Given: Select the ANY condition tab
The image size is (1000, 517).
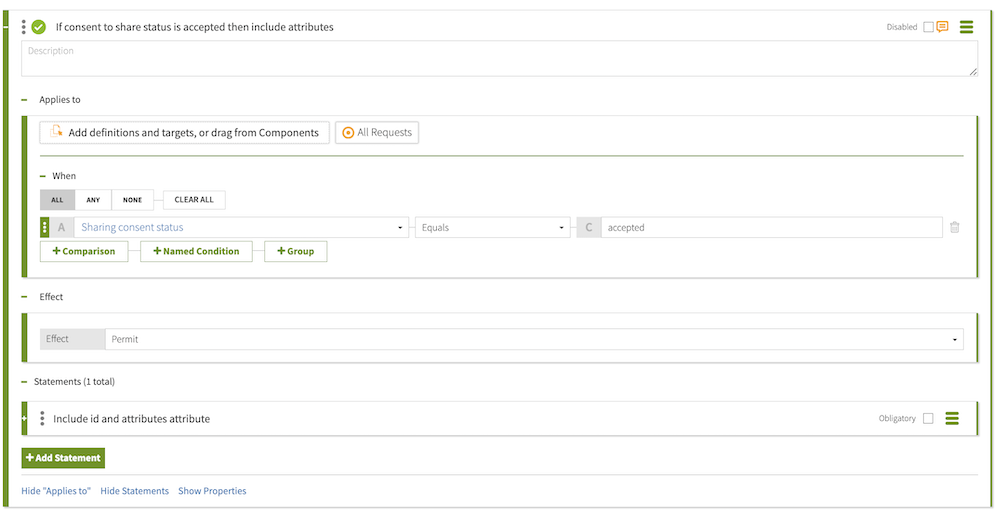Looking at the screenshot, I should tap(93, 200).
